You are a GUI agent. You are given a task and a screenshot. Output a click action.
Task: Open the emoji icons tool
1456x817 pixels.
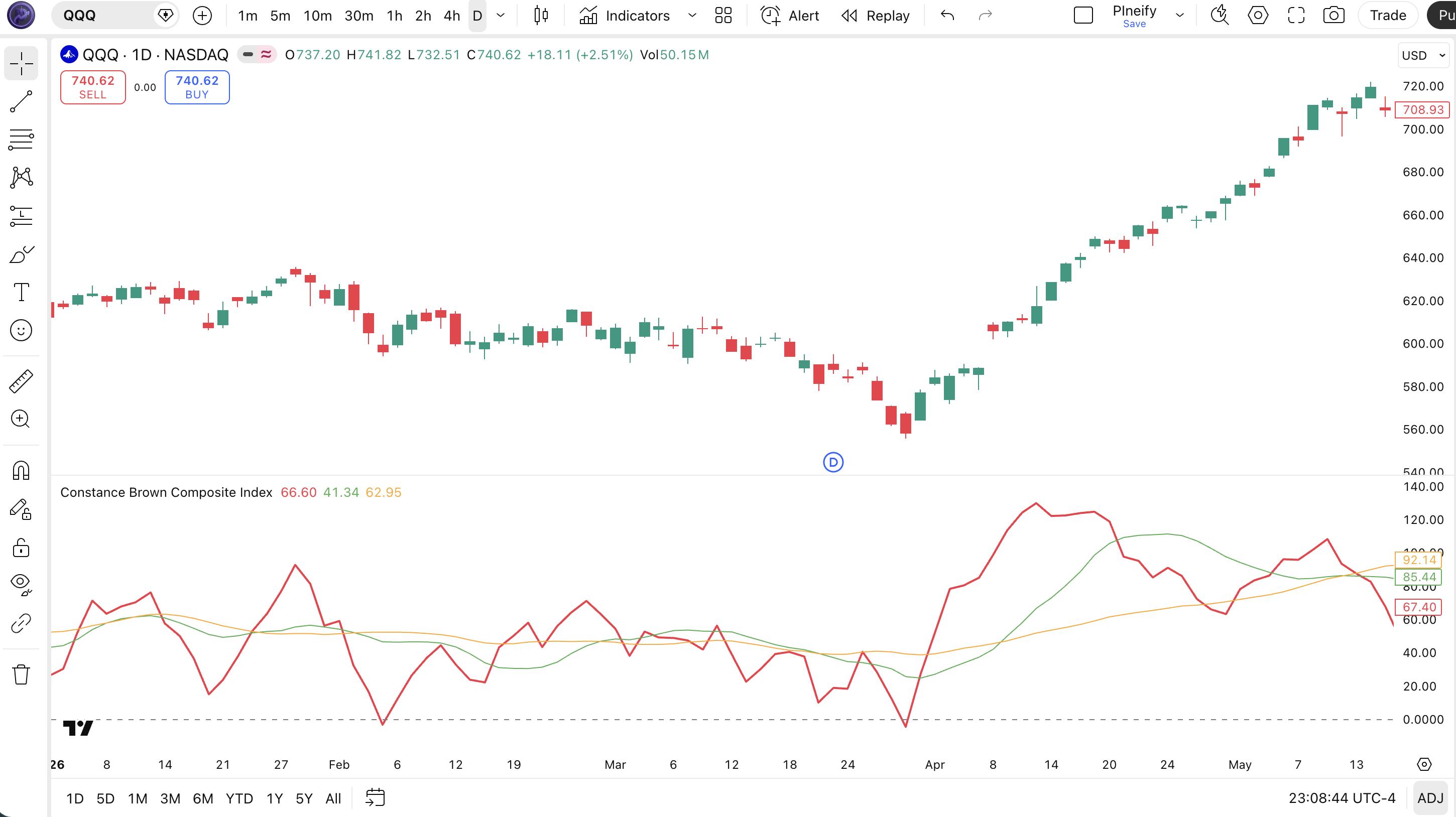pyautogui.click(x=21, y=331)
